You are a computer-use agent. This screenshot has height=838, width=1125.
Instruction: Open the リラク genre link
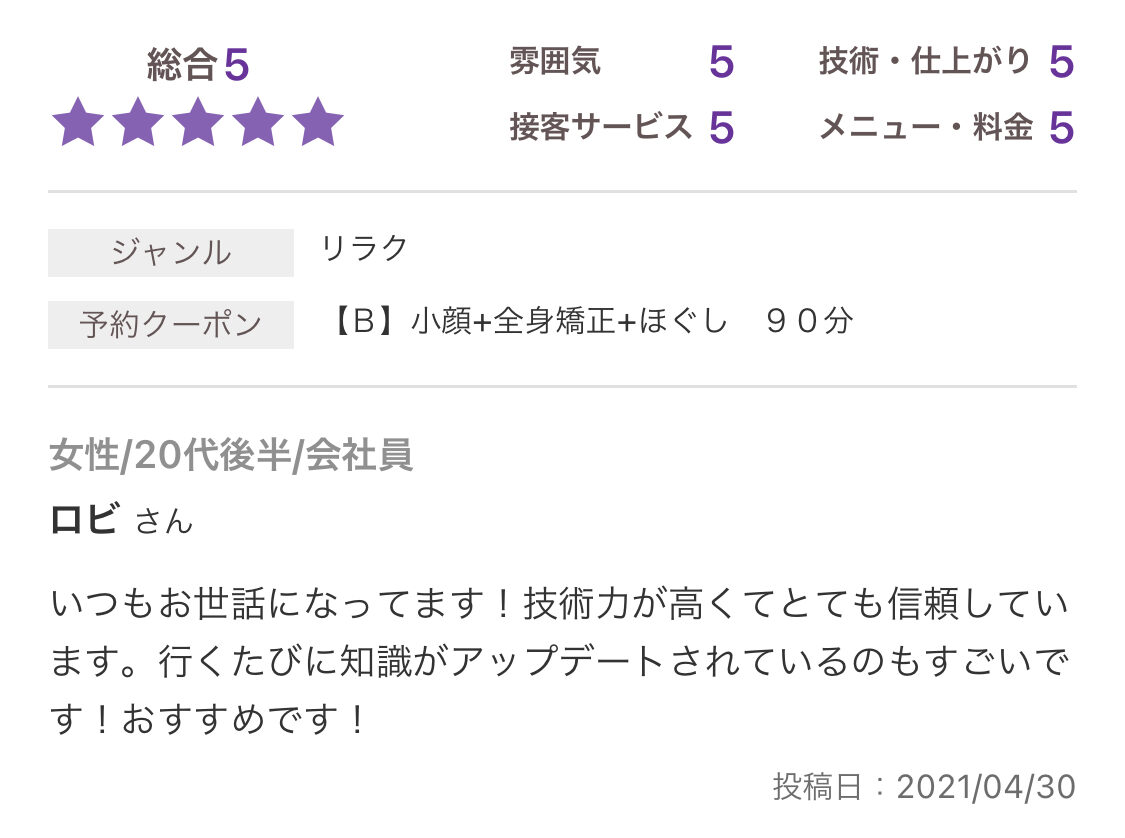point(364,249)
